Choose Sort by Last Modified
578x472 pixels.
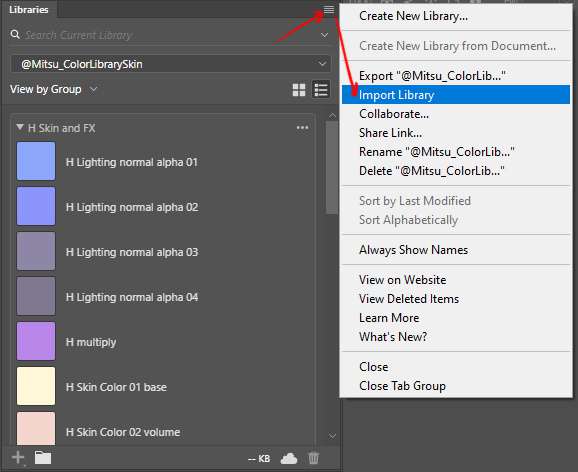click(x=456, y=201)
